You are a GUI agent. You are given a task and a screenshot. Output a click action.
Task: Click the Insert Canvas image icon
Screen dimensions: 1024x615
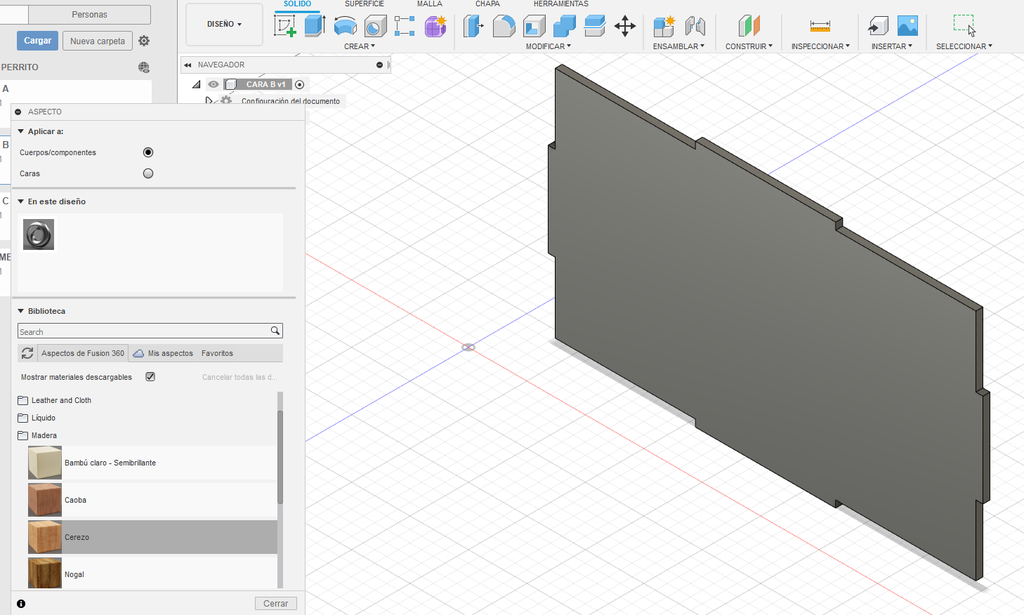tap(908, 26)
